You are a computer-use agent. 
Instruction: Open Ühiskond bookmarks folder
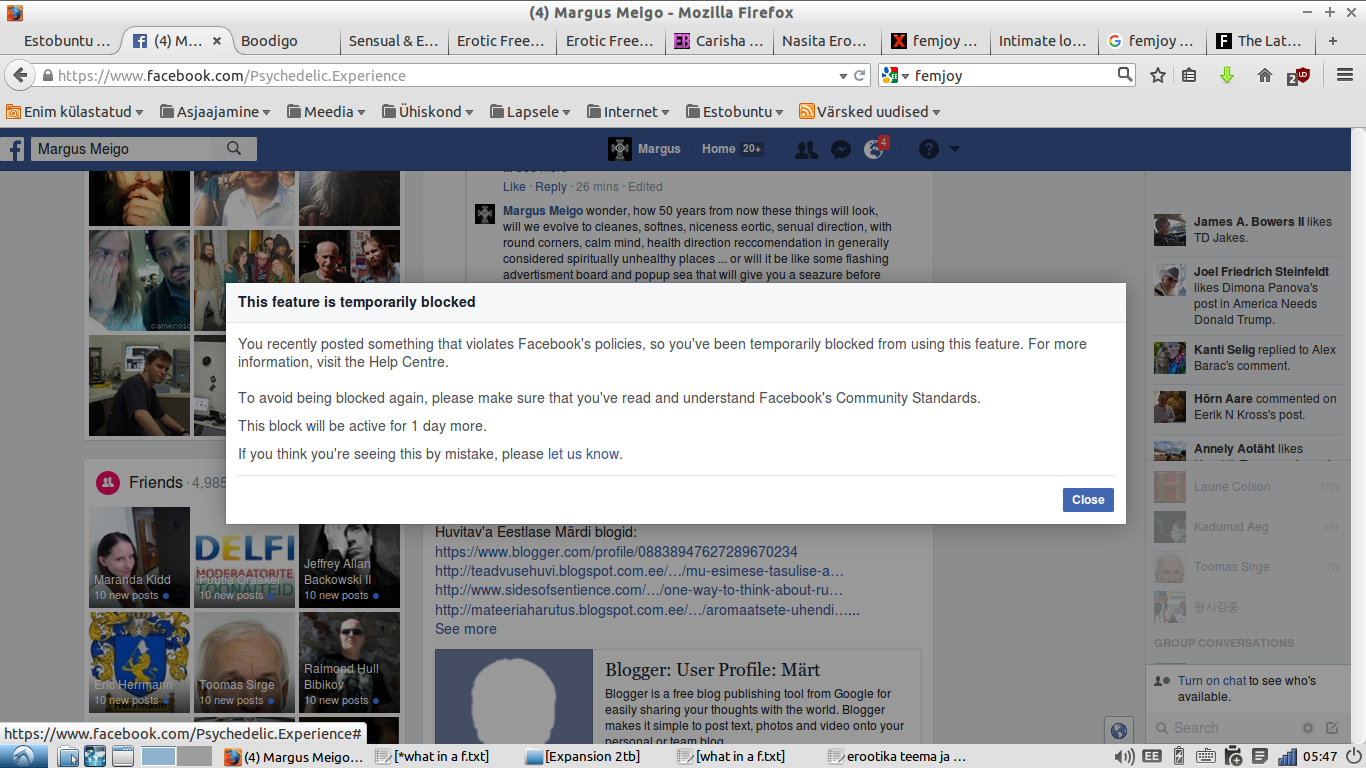[426, 112]
